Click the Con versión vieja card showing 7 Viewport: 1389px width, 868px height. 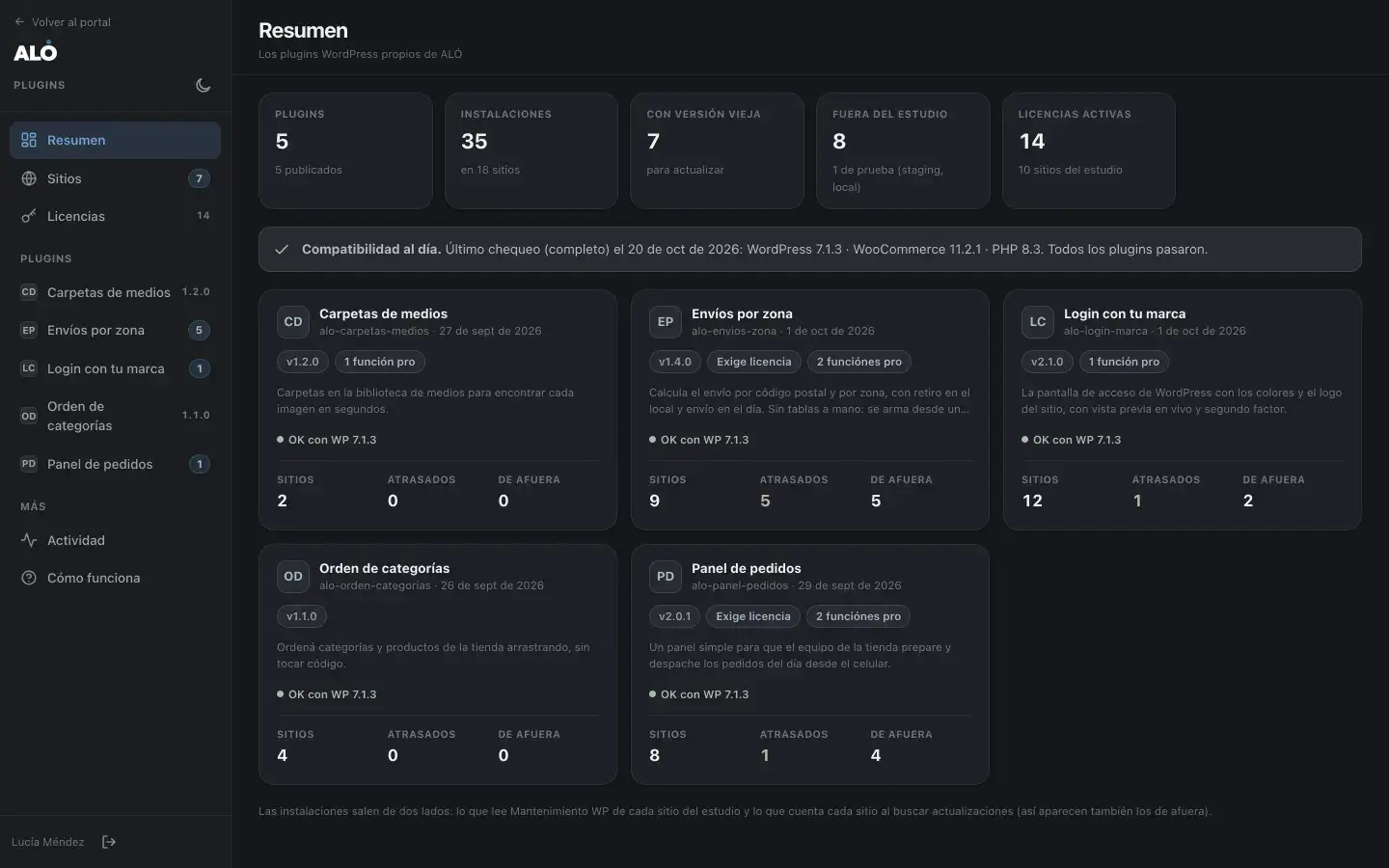[x=717, y=150]
